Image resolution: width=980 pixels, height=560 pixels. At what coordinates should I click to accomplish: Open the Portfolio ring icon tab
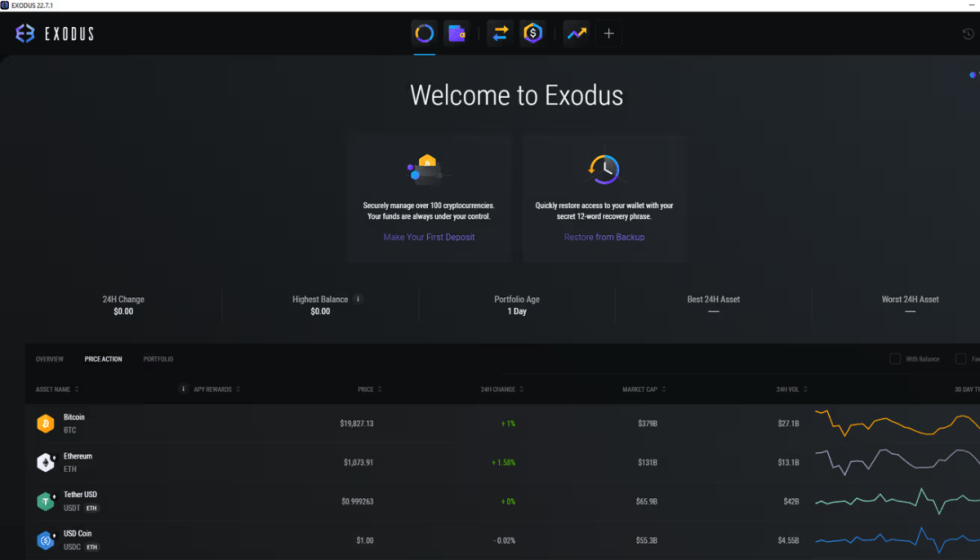click(x=424, y=33)
